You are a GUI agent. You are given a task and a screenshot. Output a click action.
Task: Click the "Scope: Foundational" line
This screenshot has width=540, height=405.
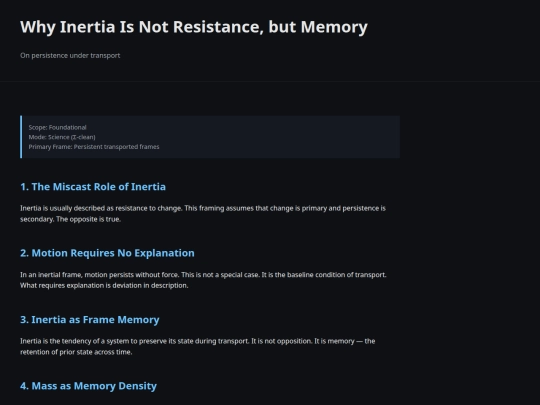point(58,127)
